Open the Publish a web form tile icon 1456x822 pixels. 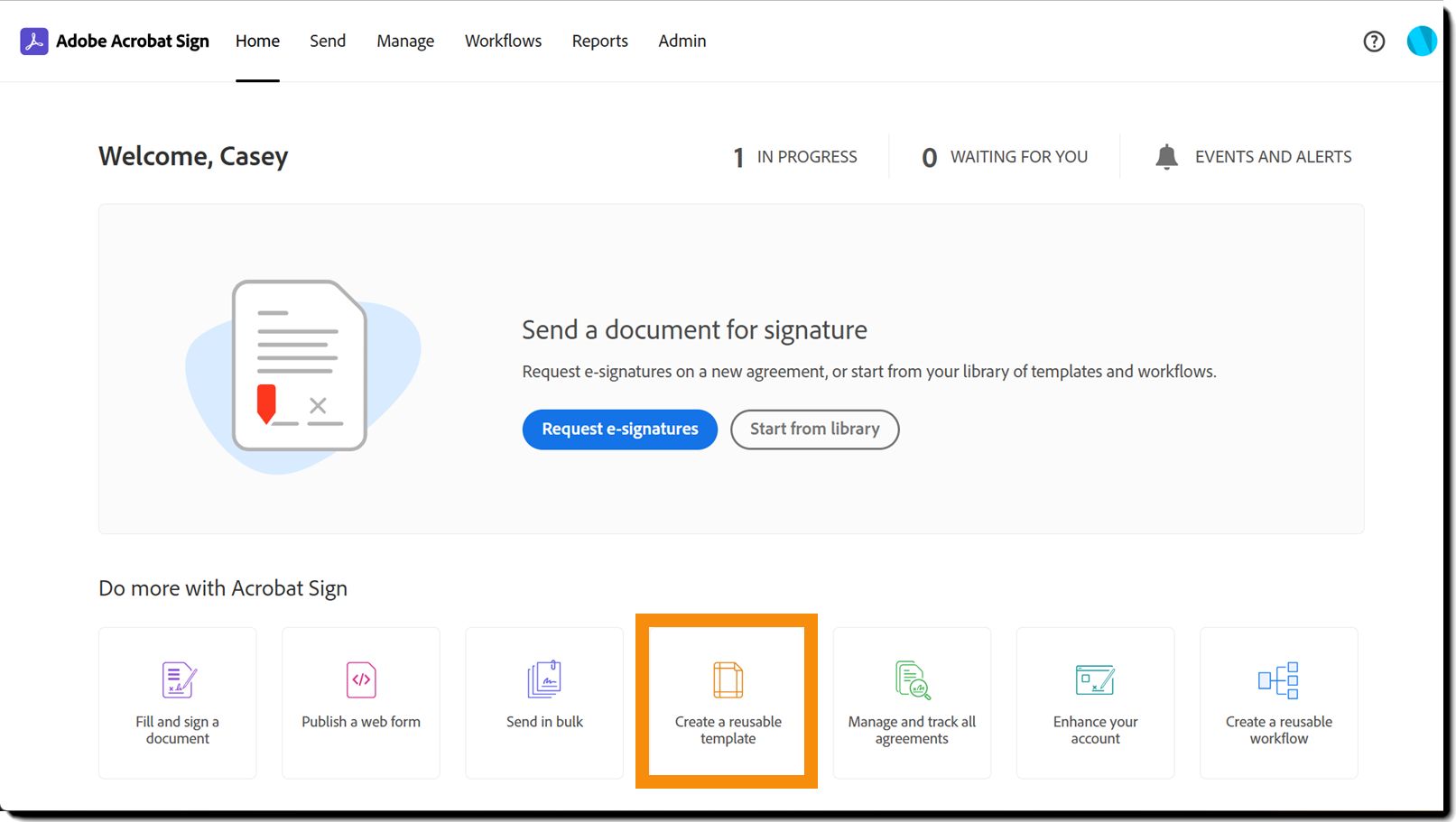coord(361,680)
